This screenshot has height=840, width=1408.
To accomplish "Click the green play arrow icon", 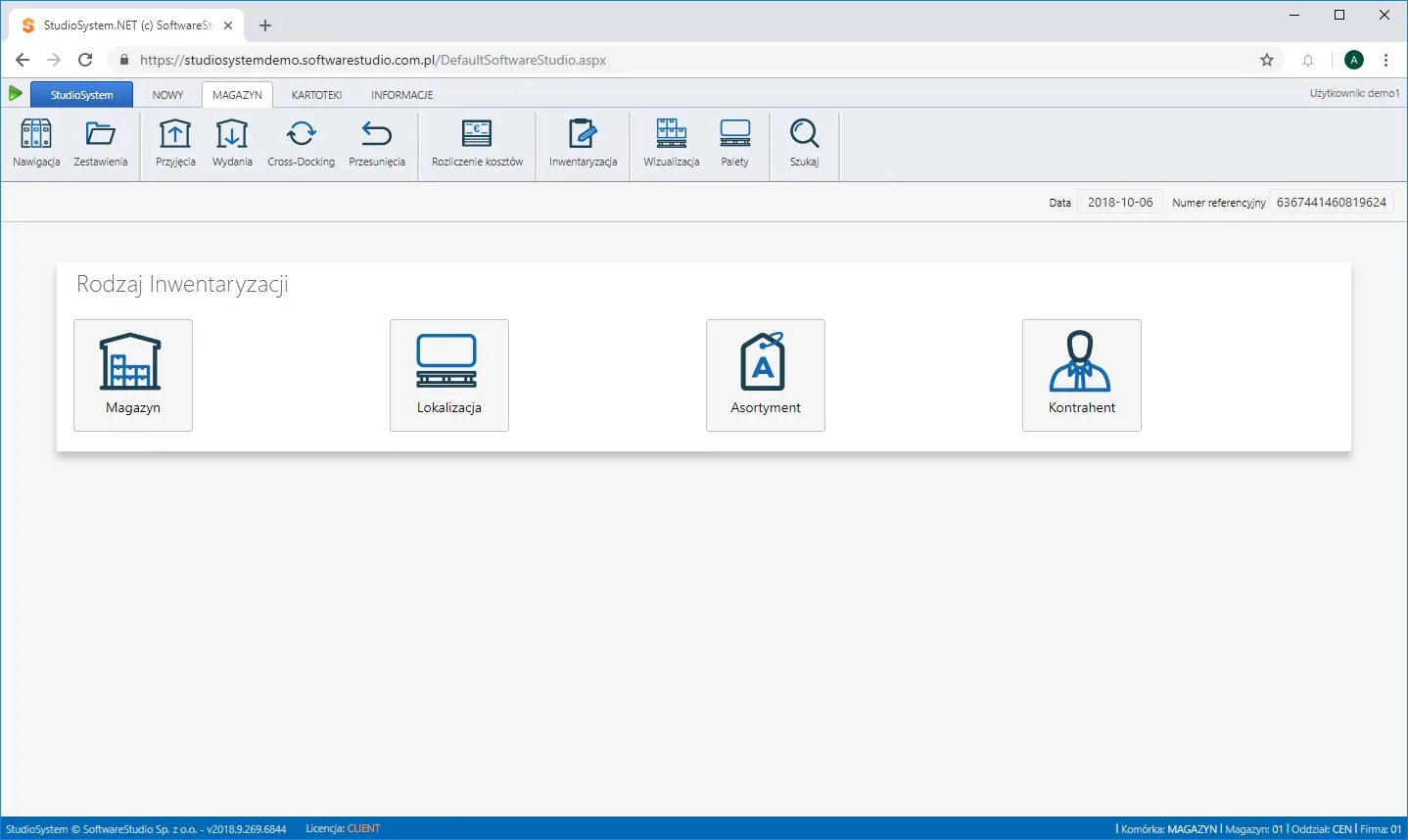I will 15,94.
